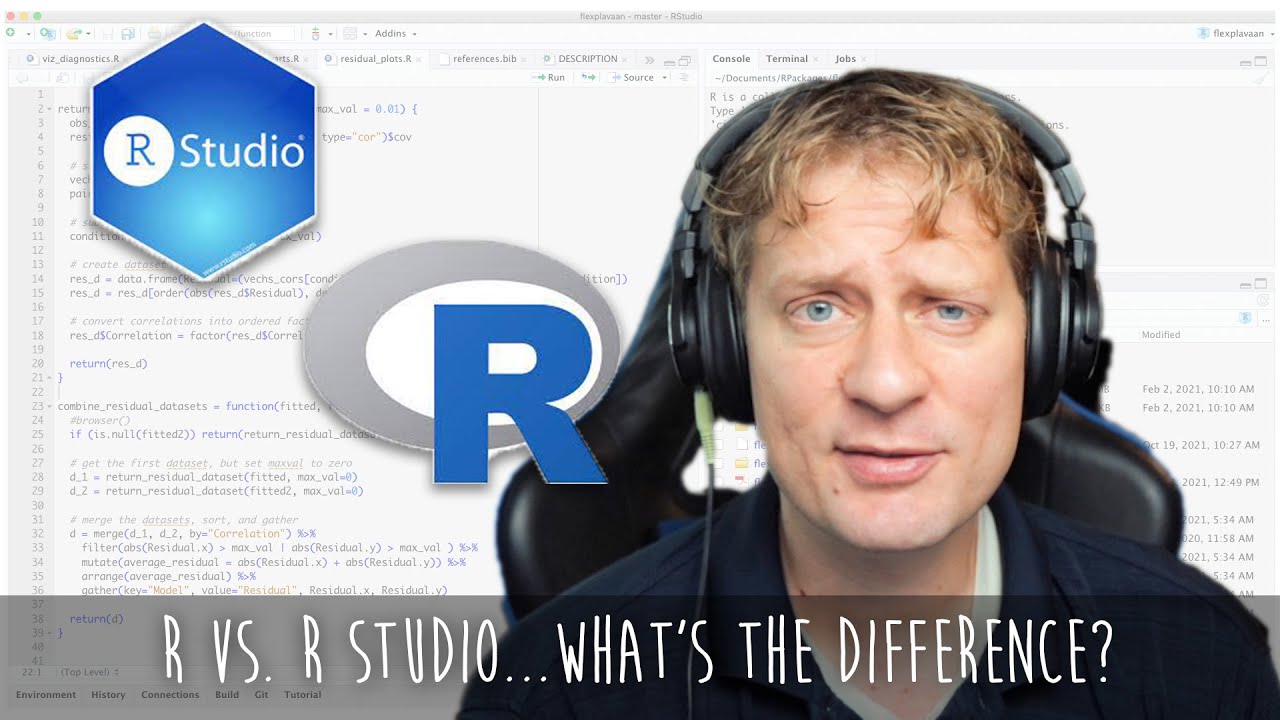Close the references.bib tab
1280x720 pixels.
pyautogui.click(x=524, y=59)
